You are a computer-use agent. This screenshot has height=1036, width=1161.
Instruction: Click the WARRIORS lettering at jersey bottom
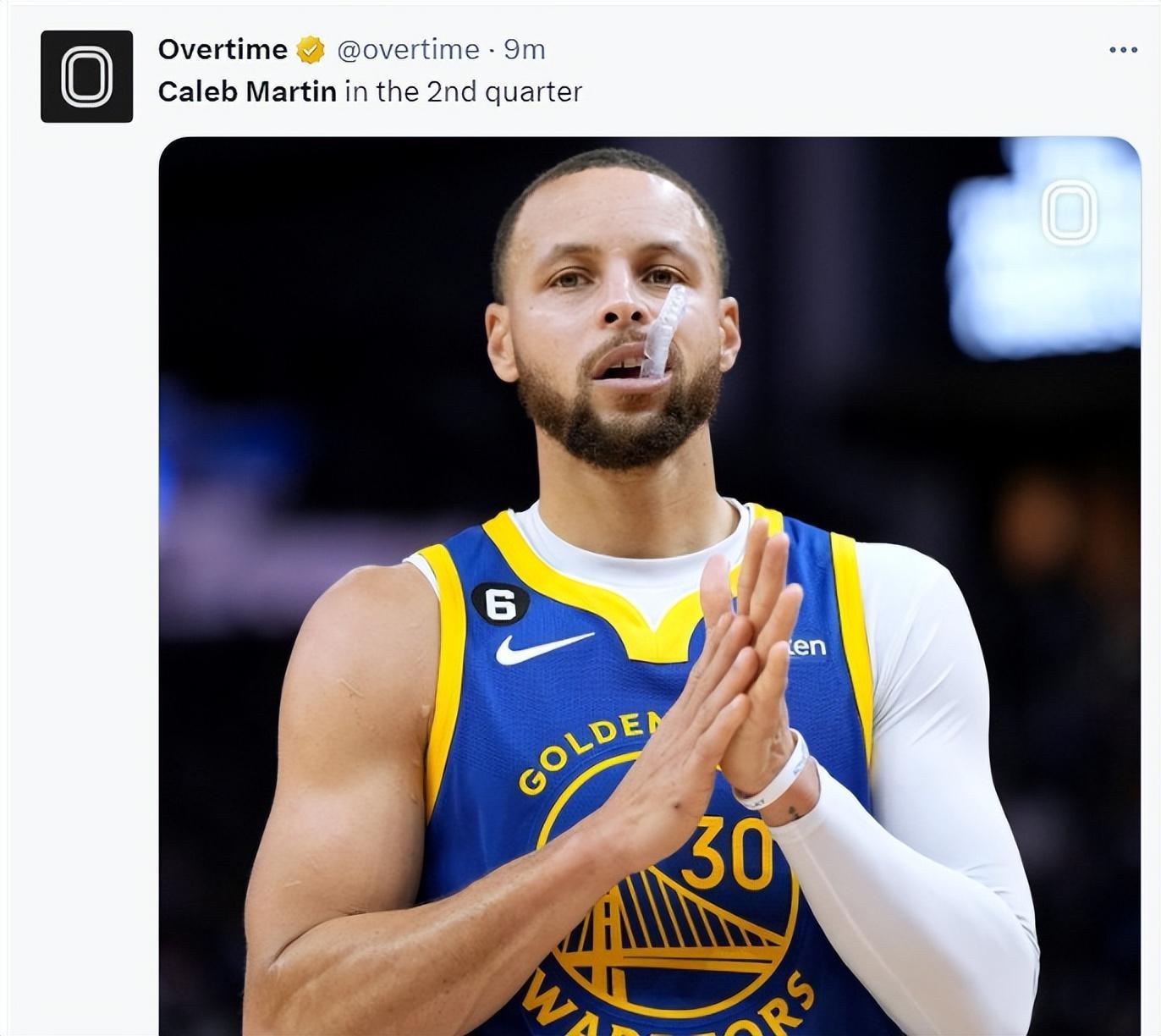coord(669,1011)
